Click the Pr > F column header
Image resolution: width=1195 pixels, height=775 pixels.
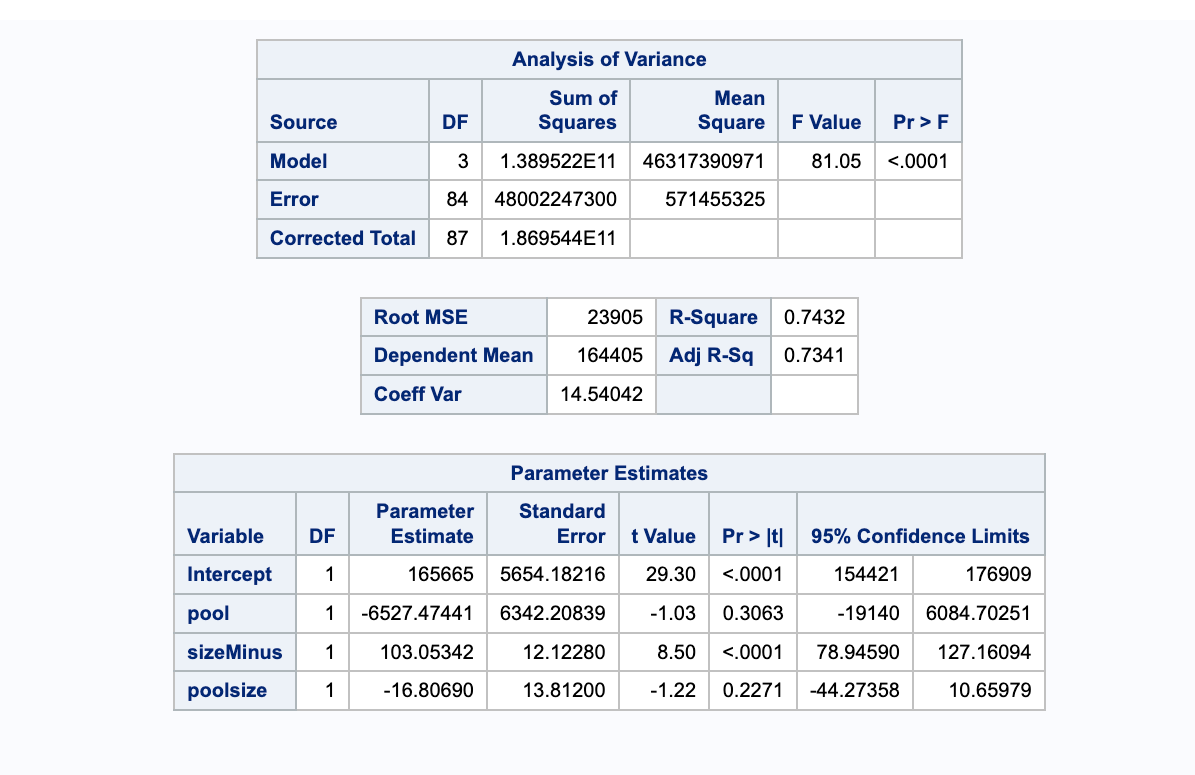click(x=921, y=122)
